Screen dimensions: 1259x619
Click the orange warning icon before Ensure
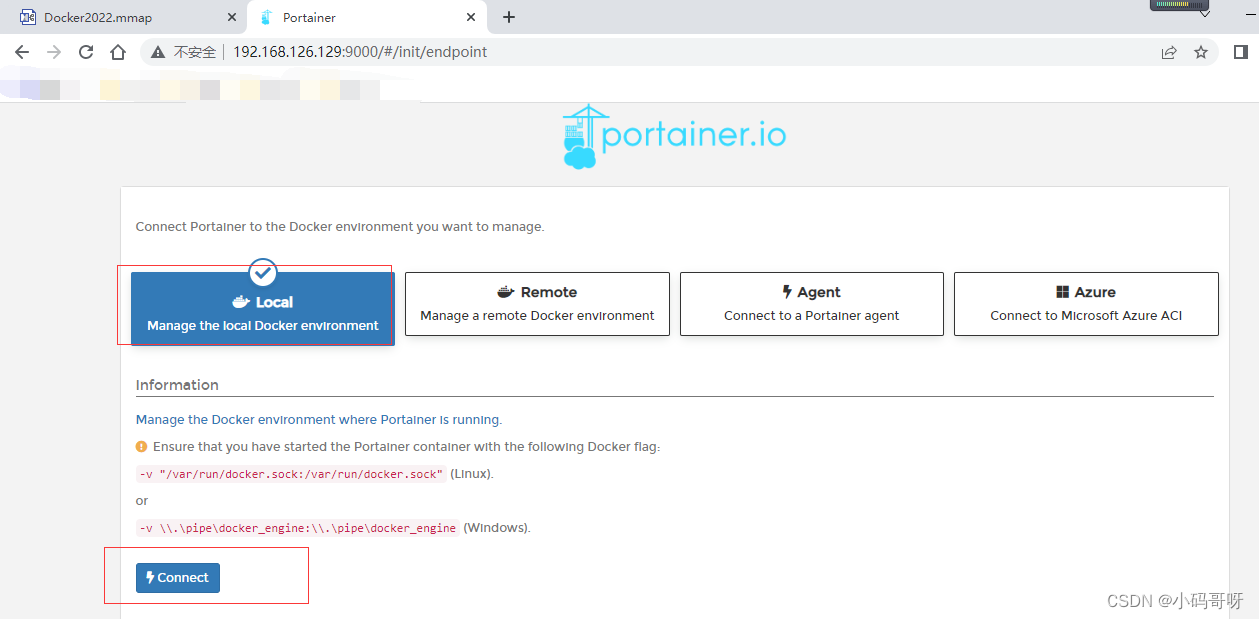click(x=142, y=447)
